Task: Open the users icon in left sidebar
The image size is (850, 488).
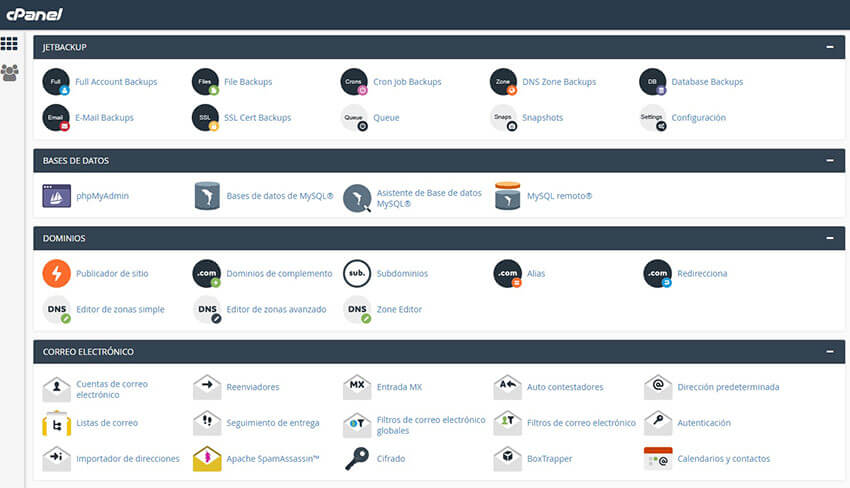Action: (x=10, y=73)
